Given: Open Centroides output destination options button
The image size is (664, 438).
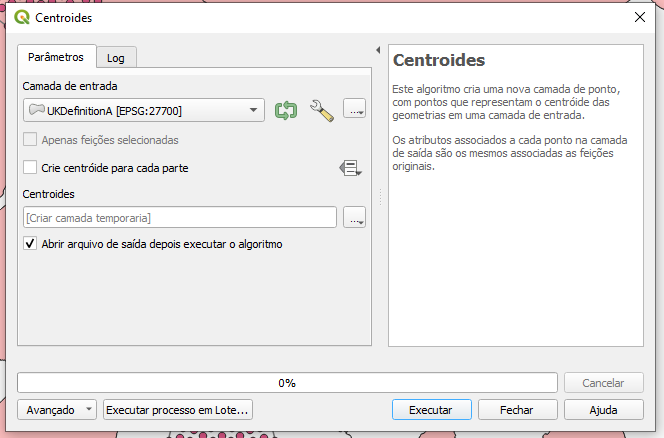Looking at the screenshot, I should (x=354, y=217).
